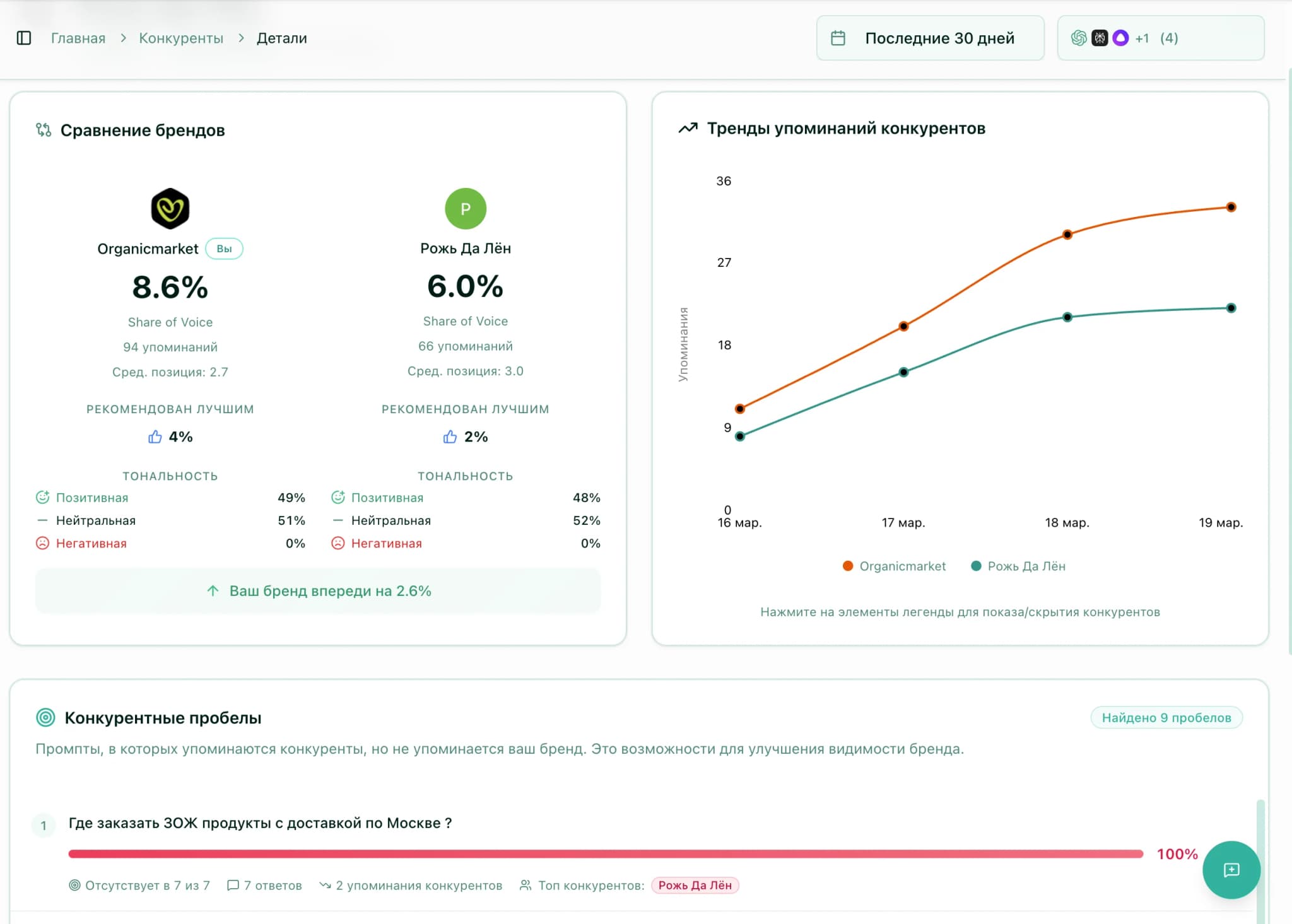Go to Главная breadcrumb

(78, 38)
